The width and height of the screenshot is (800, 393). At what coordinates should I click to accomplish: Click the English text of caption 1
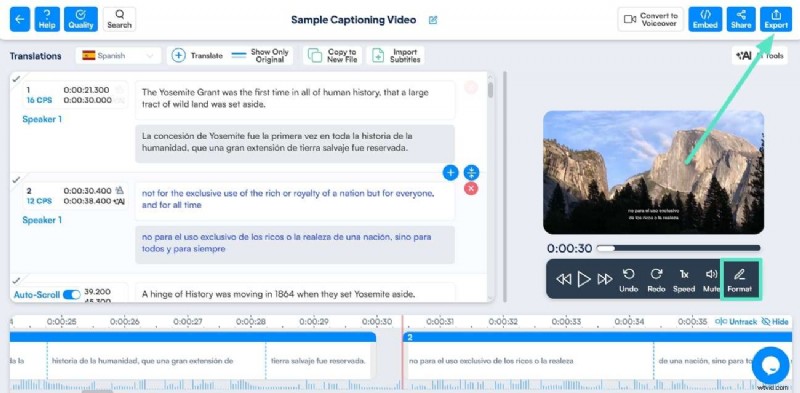[295, 99]
